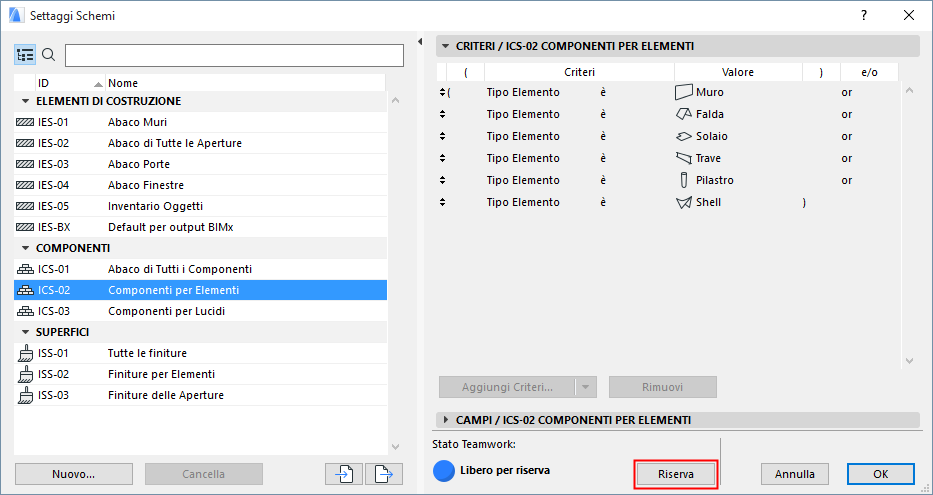Click the Nuovo... button

pos(74,474)
